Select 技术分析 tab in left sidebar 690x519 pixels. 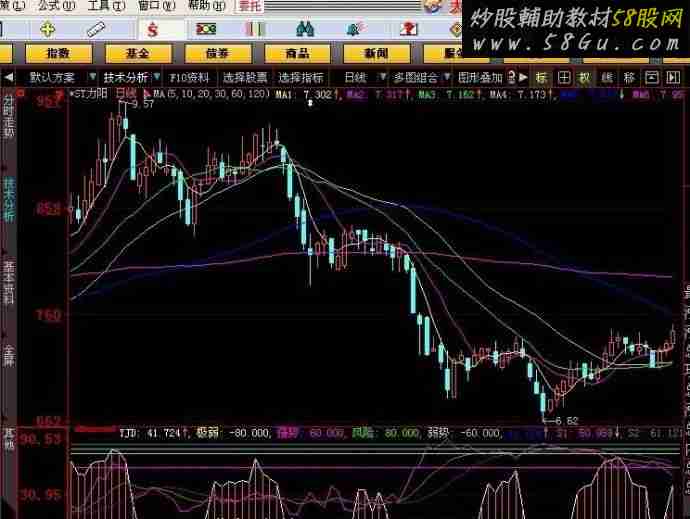[8, 199]
